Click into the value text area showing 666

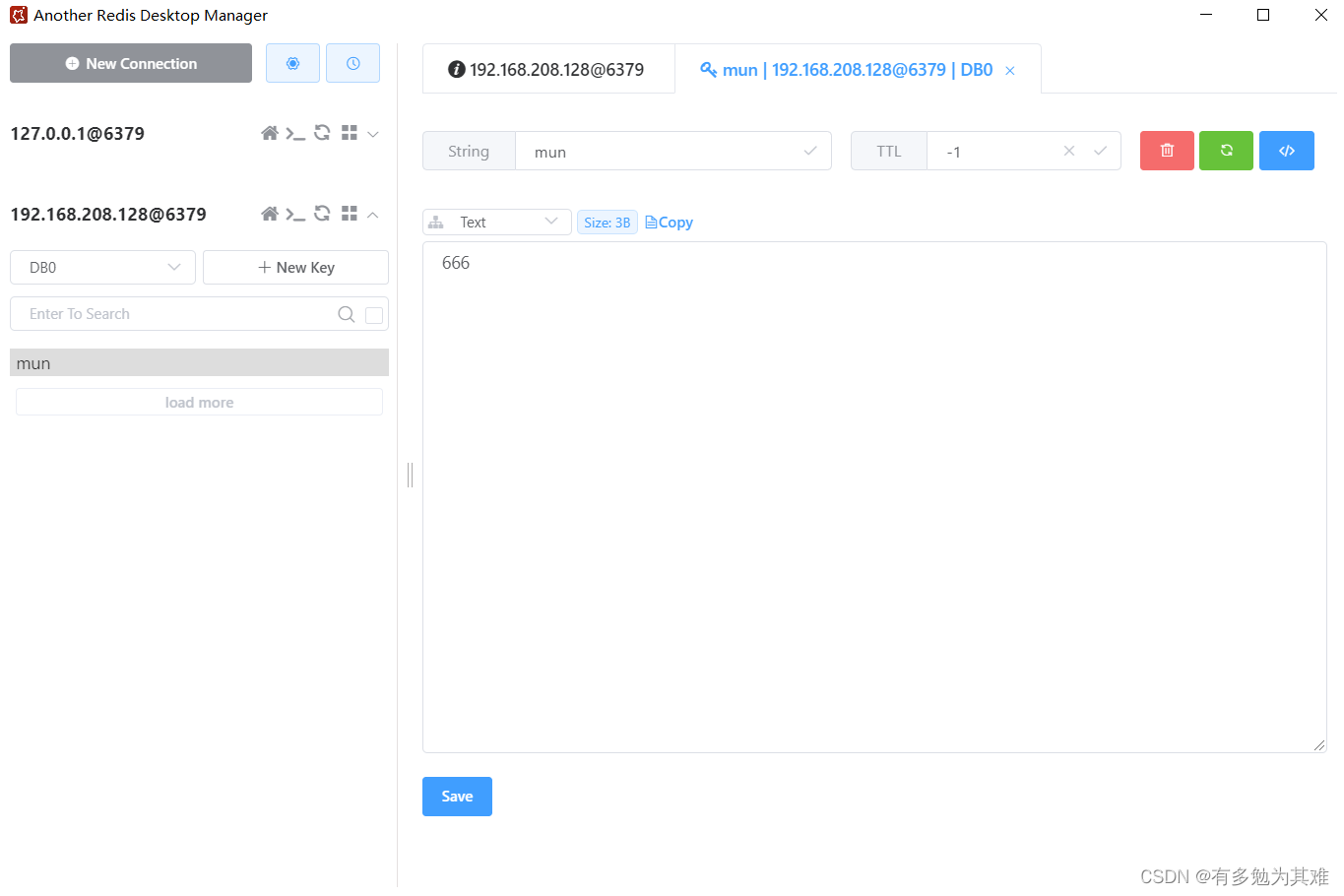tap(874, 497)
